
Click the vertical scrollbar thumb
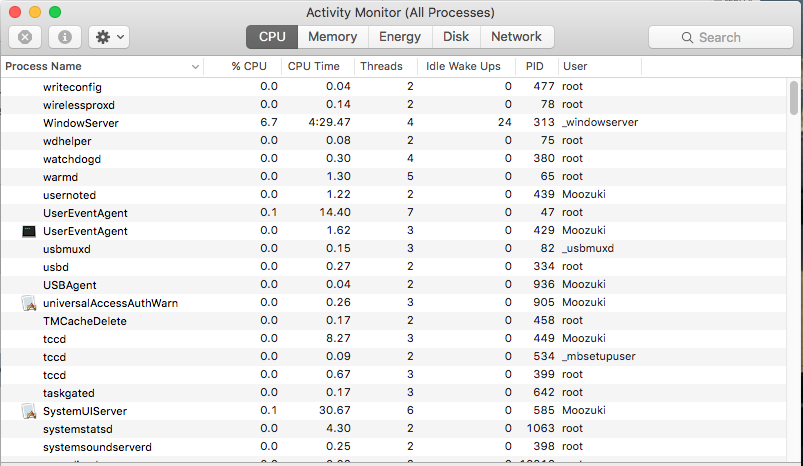[x=794, y=98]
